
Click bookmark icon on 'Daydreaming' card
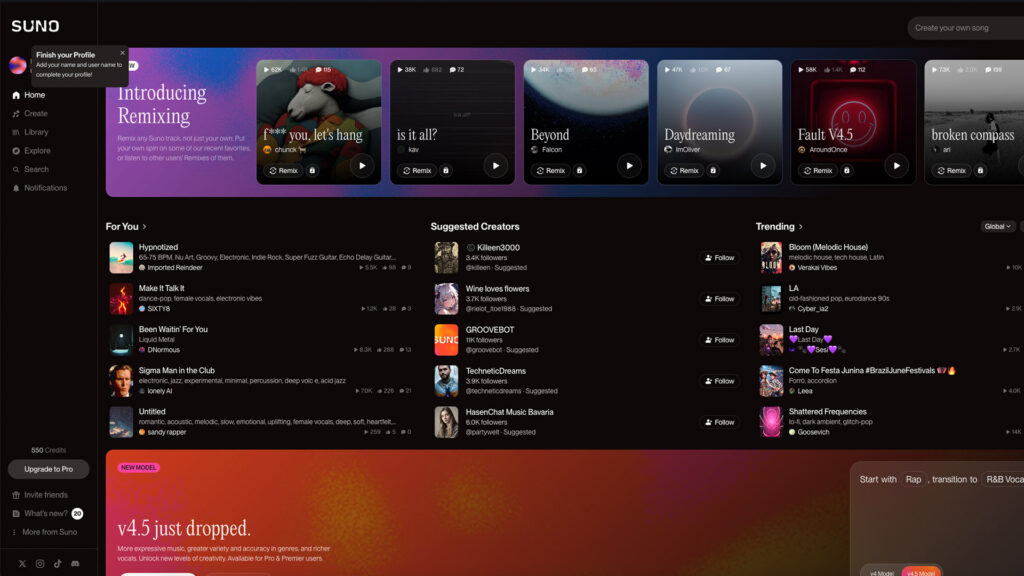pos(713,170)
